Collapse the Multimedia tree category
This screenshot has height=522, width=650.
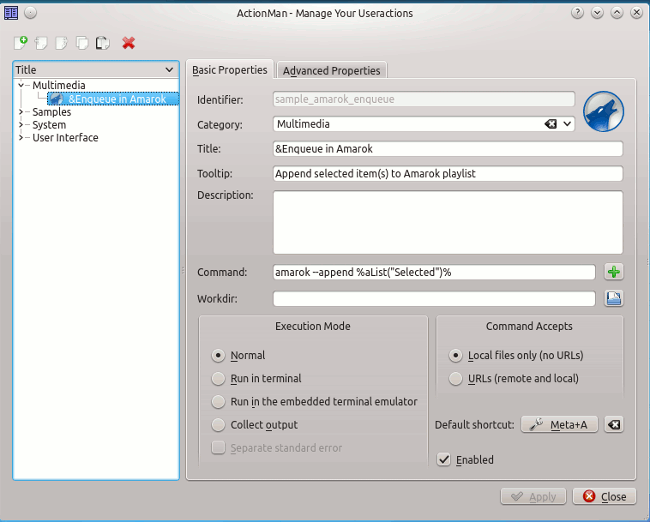click(21, 85)
